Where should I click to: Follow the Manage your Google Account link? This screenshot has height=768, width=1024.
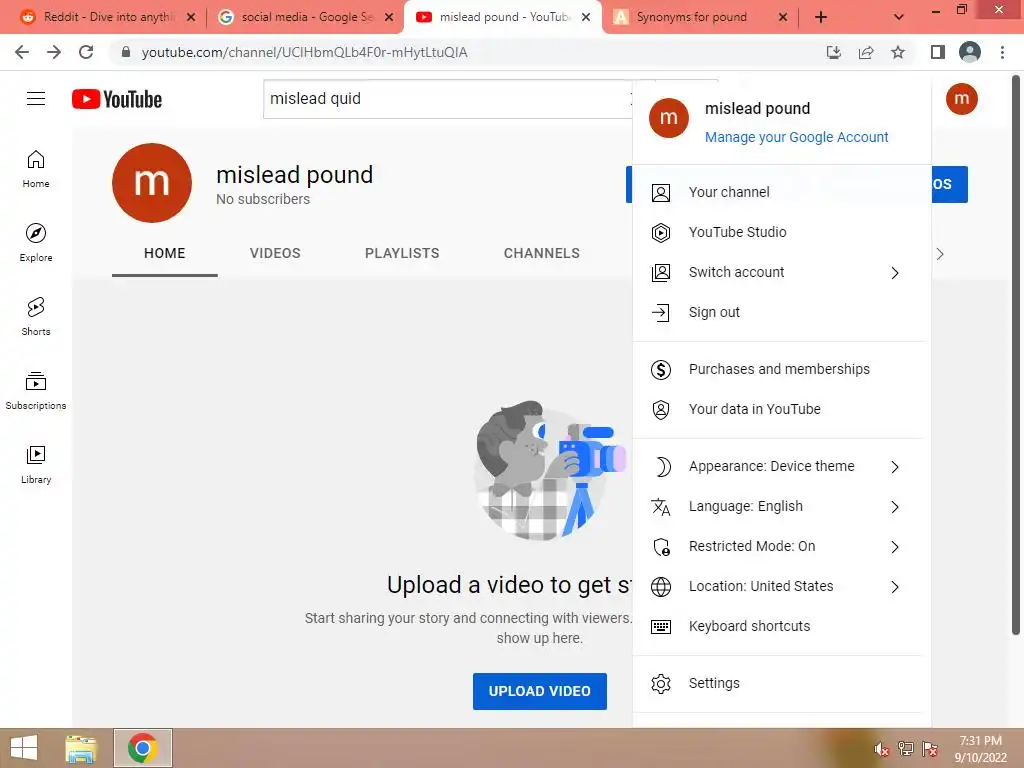tap(796, 137)
